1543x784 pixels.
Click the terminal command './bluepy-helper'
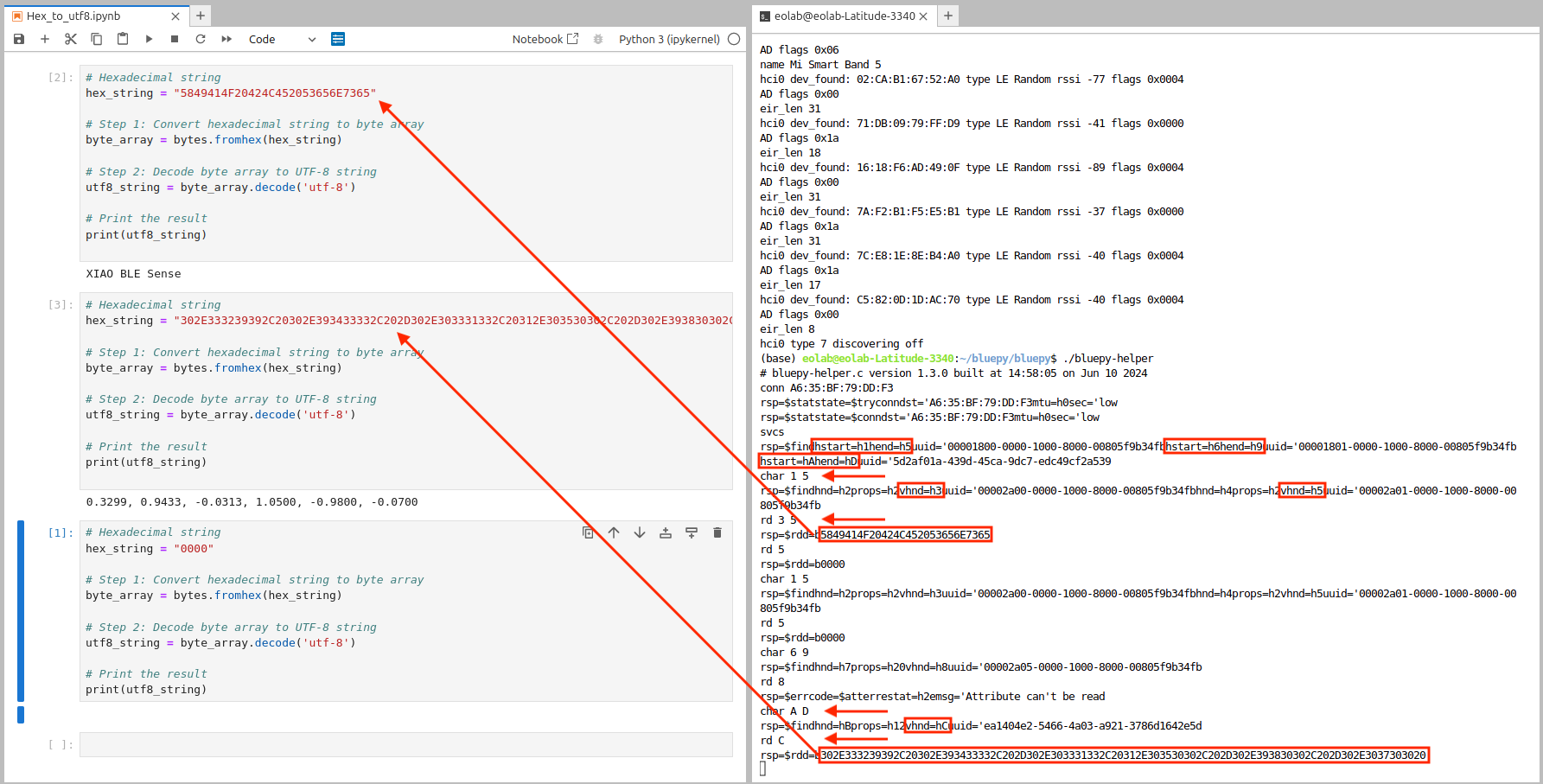pos(1108,359)
